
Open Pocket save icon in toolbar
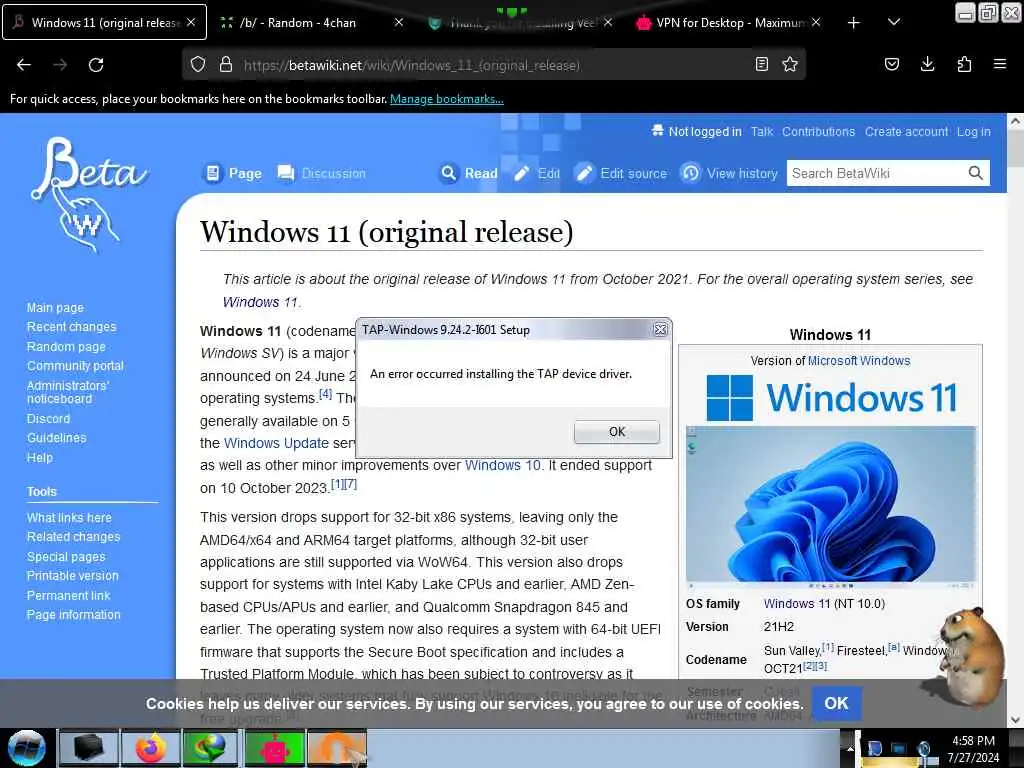[x=891, y=64]
